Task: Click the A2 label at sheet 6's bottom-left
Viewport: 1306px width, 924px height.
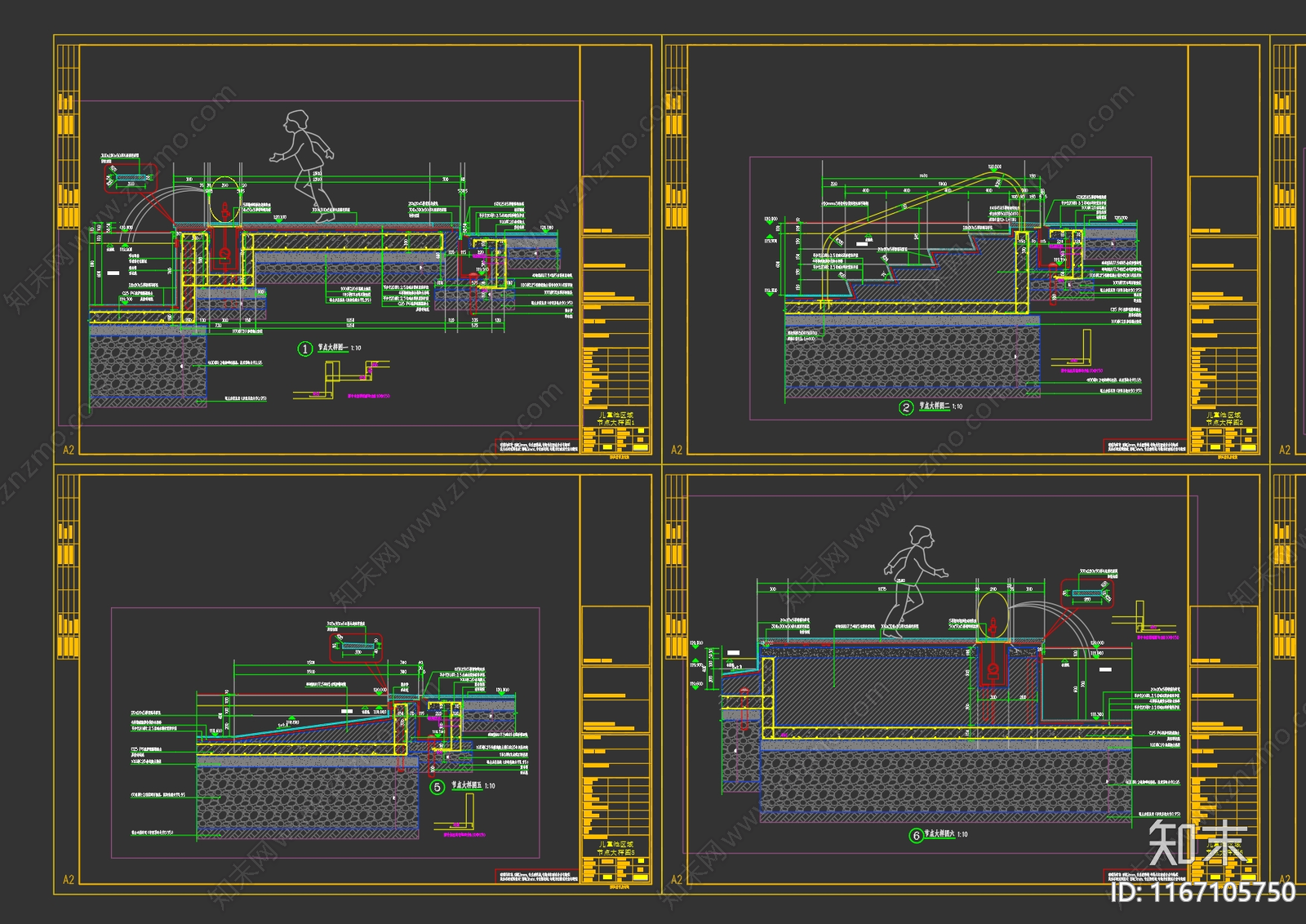Action: coord(677,879)
